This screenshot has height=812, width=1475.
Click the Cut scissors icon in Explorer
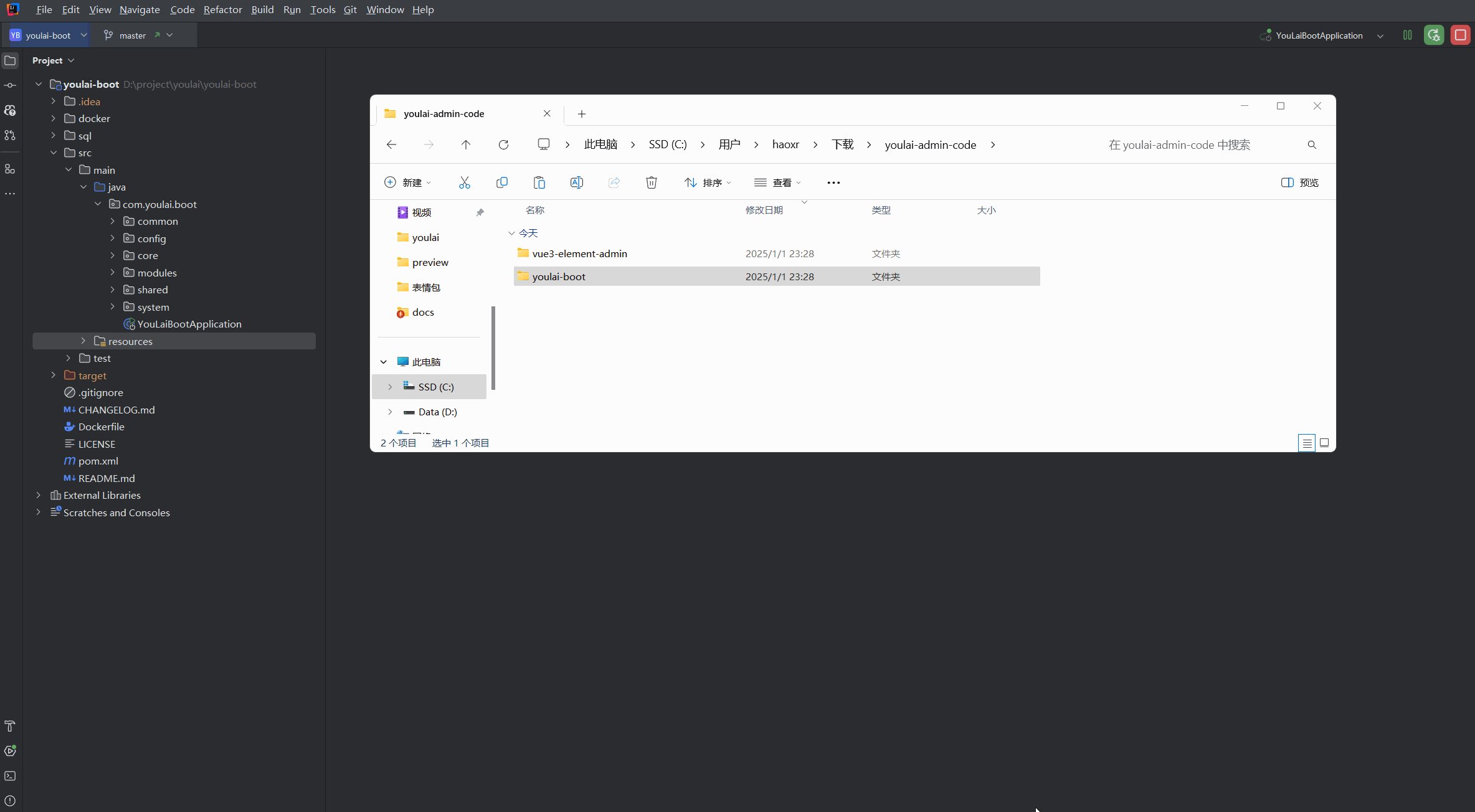464,182
